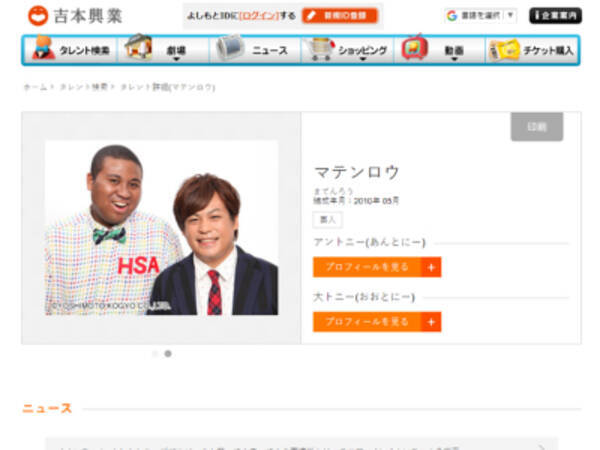The height and width of the screenshot is (450, 600).
Task: Open the 吉本興業 site title text
Action: tap(88, 16)
